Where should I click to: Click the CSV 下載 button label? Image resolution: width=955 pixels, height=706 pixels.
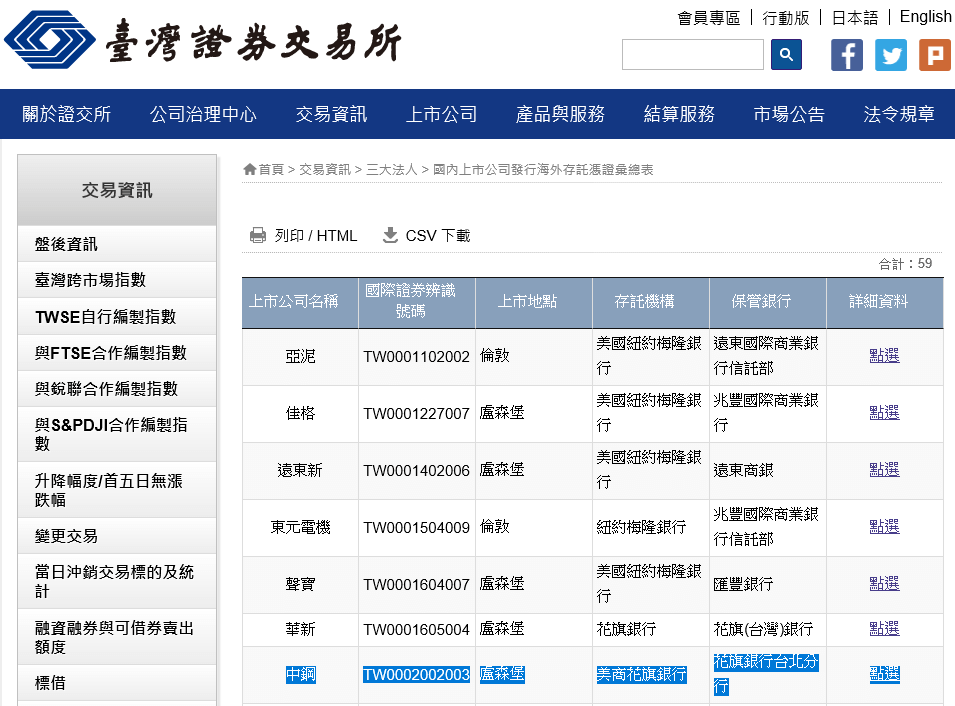pos(438,236)
